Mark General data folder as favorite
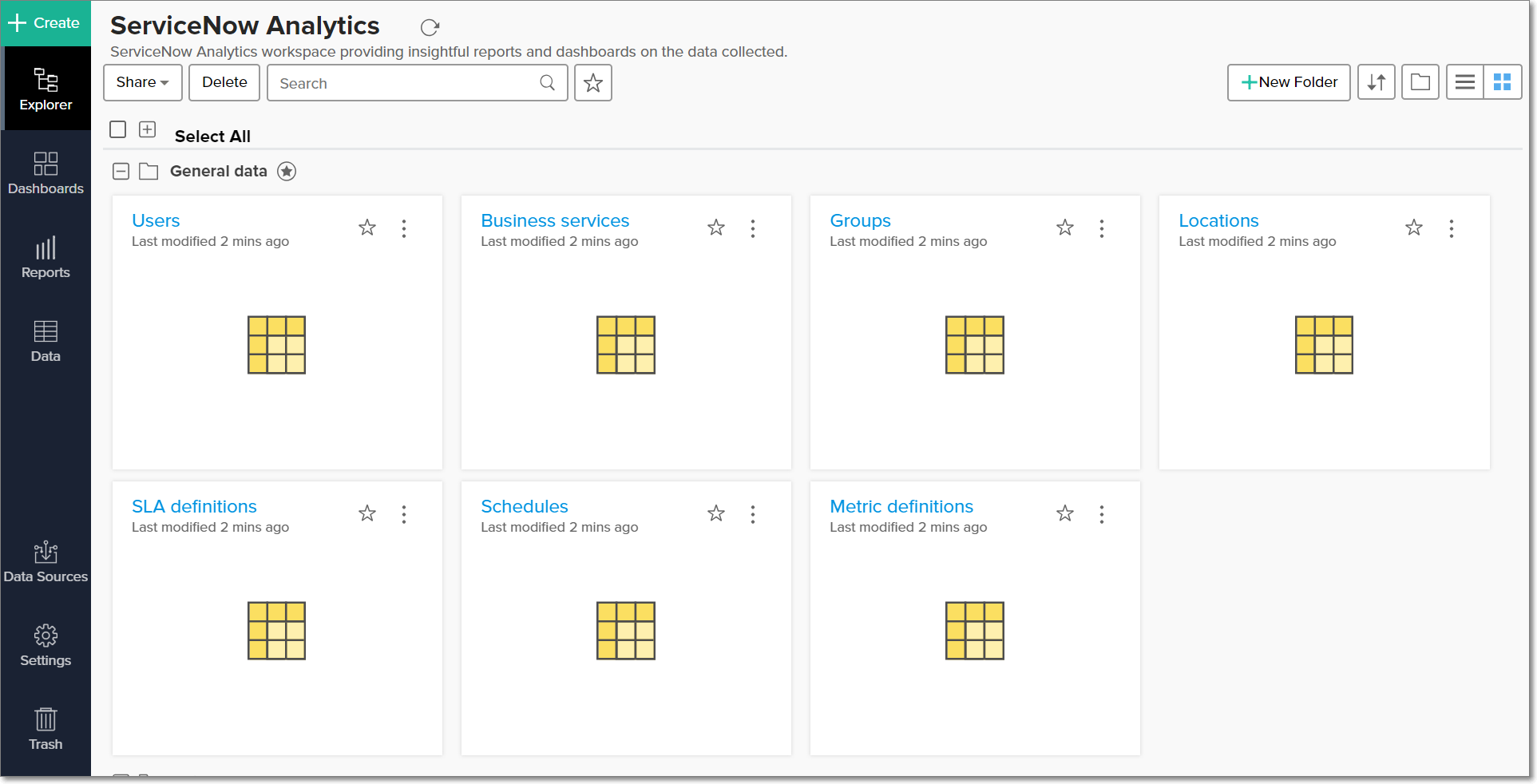The height and width of the screenshot is (784, 1537). [x=287, y=171]
